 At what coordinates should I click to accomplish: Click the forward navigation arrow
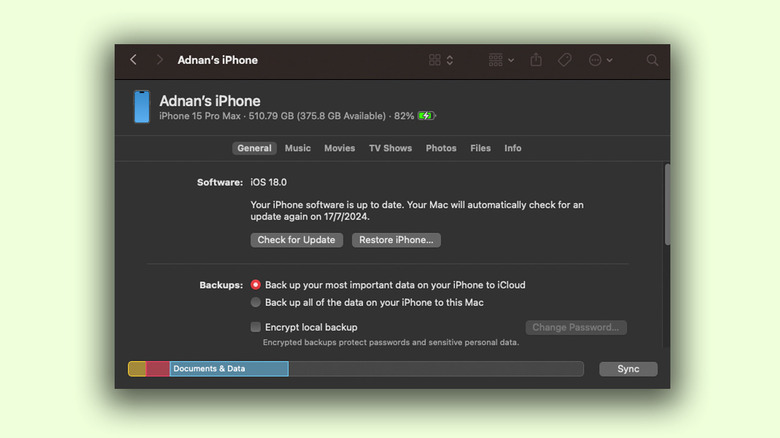159,60
